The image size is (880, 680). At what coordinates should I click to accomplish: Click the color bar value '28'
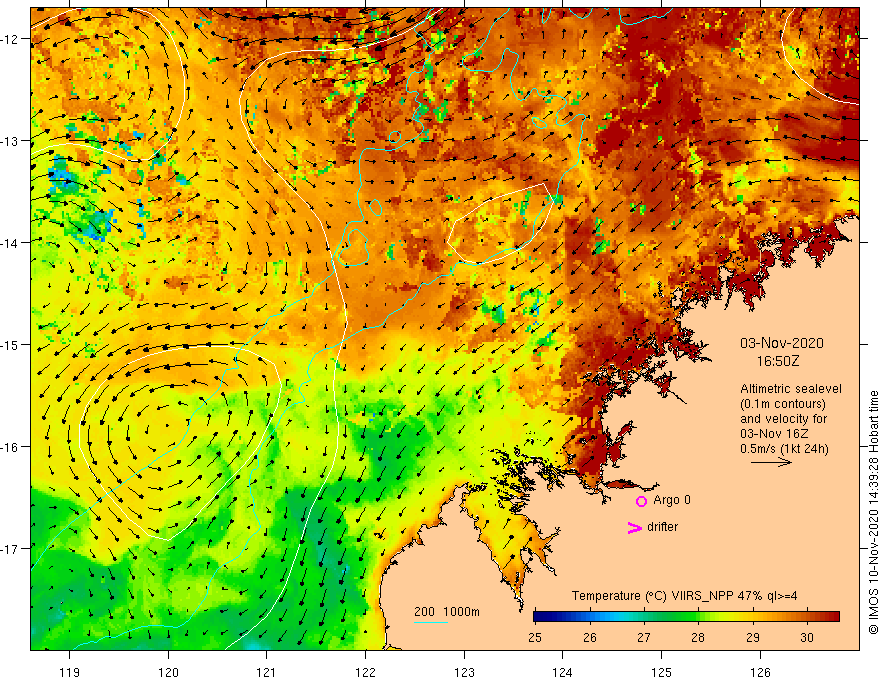pyautogui.click(x=698, y=637)
